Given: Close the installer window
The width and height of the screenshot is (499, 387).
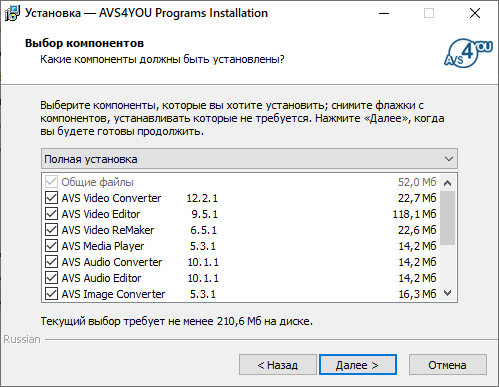Looking at the screenshot, I should (x=475, y=13).
